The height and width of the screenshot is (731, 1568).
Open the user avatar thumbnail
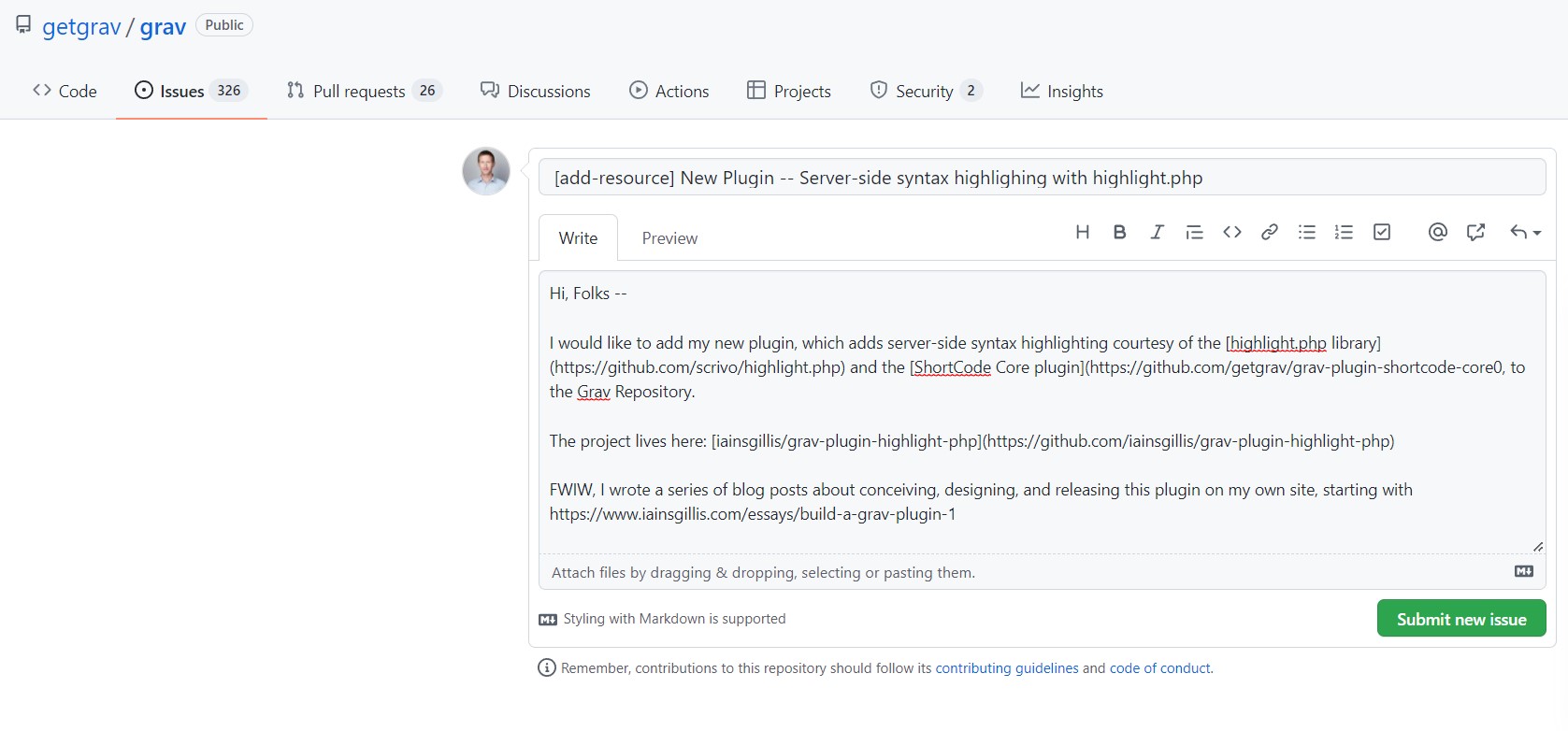click(486, 171)
